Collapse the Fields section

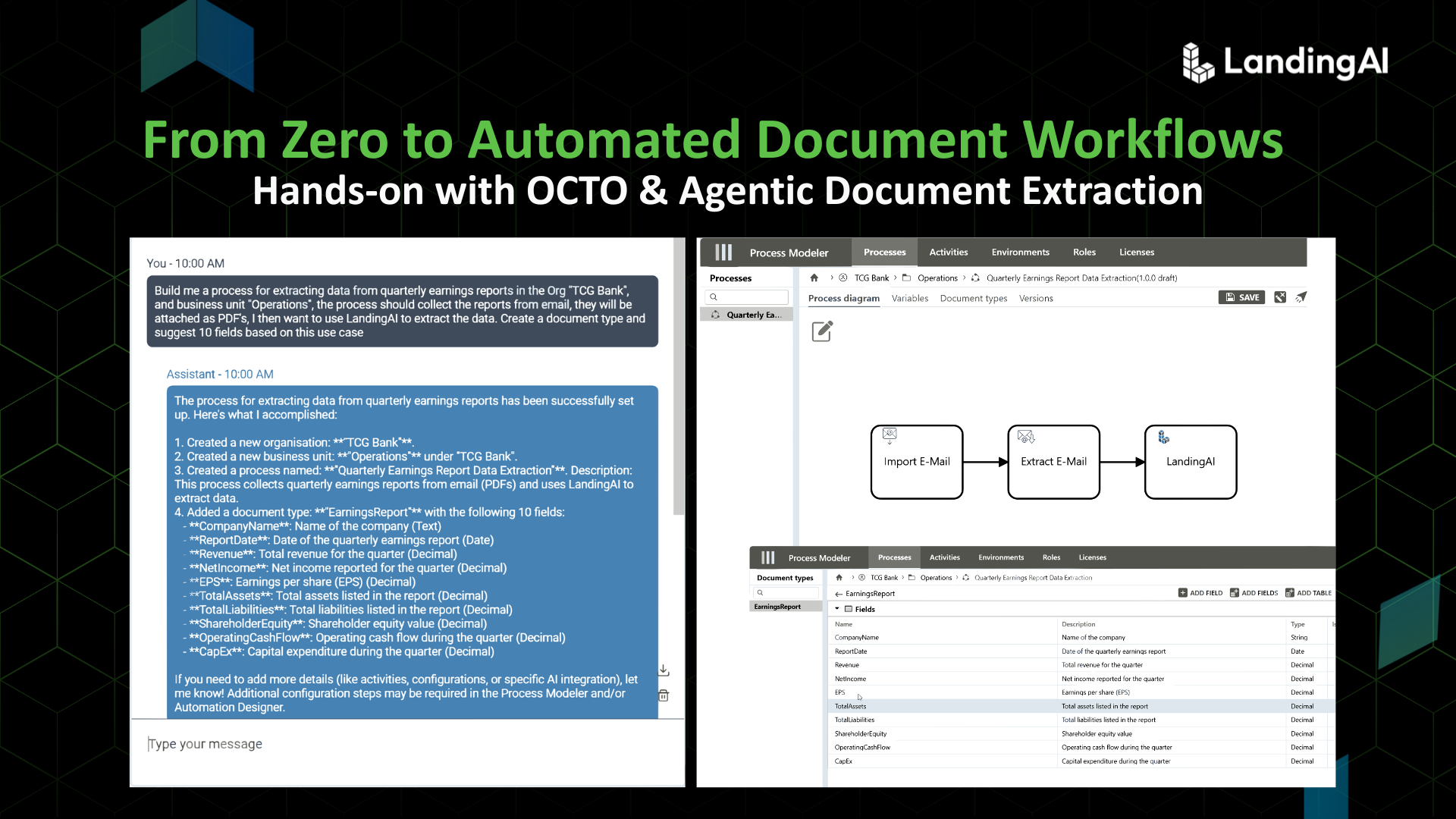pyautogui.click(x=837, y=609)
